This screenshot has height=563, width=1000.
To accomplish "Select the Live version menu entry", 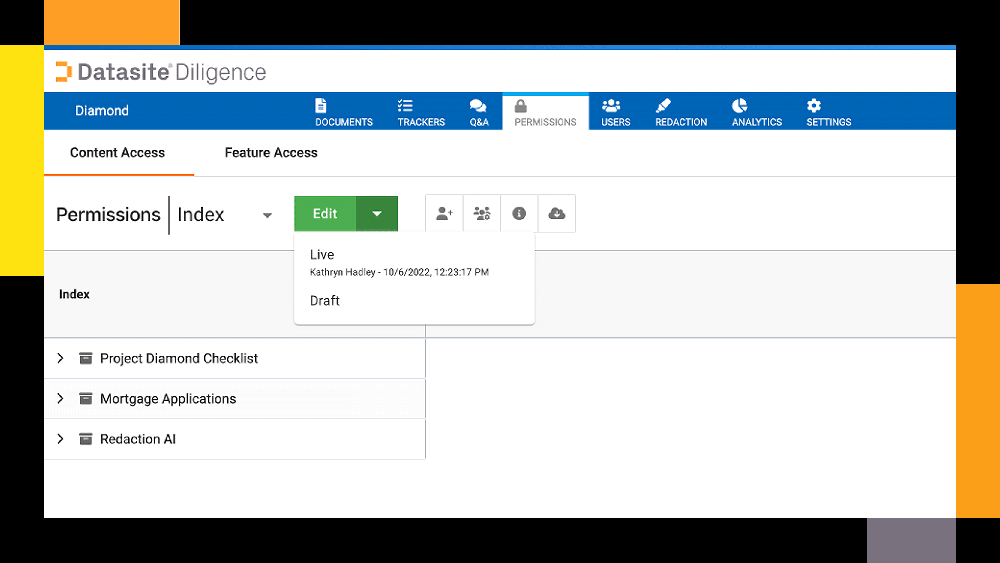I will point(414,262).
